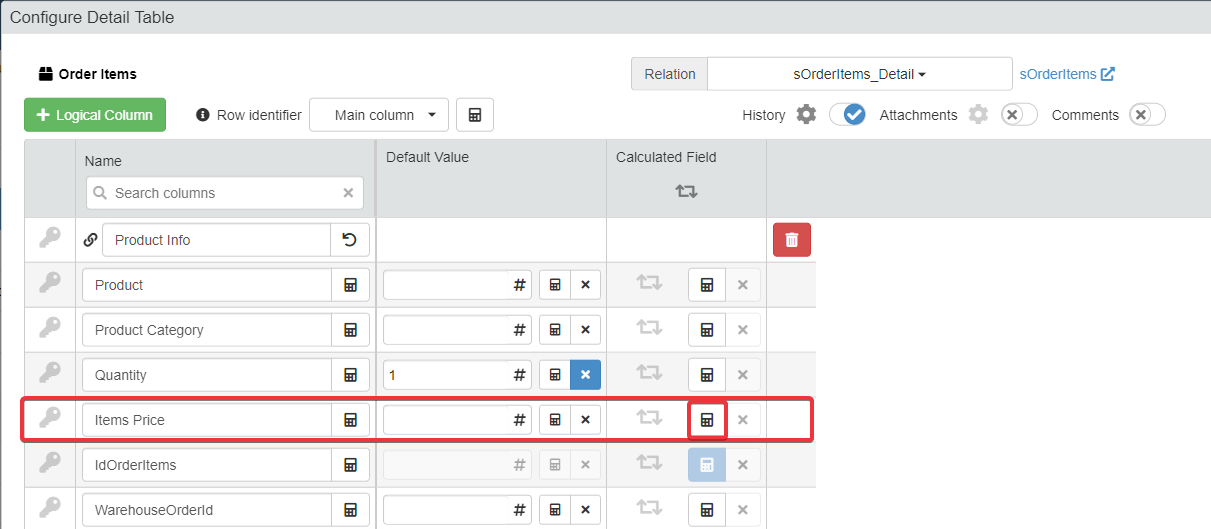Open the History settings gear
This screenshot has height=529, width=1211.
(806, 115)
